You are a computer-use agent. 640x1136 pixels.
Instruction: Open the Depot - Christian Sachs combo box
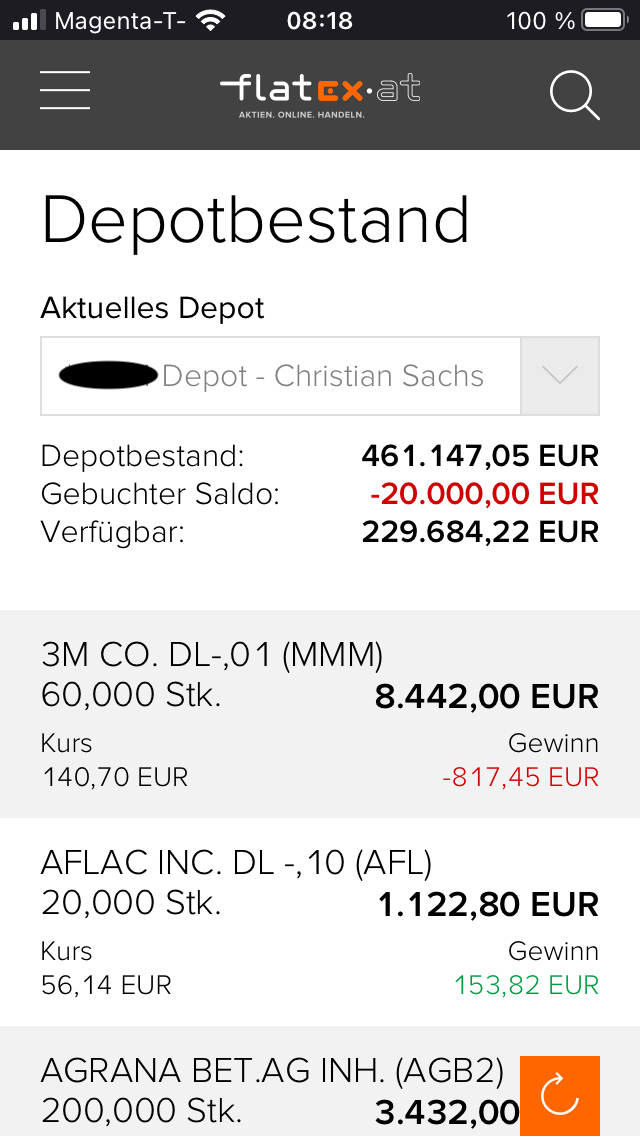tap(280, 376)
